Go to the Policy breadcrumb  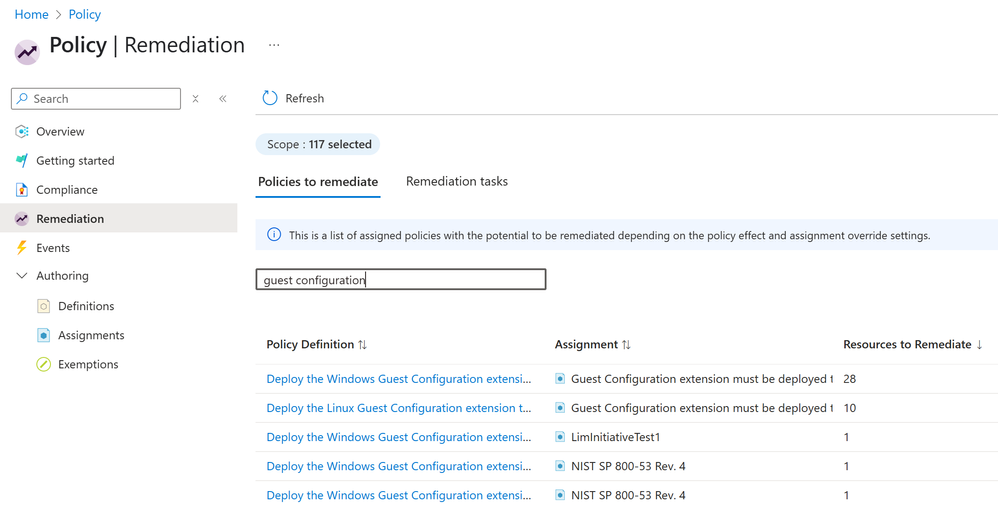[x=85, y=14]
